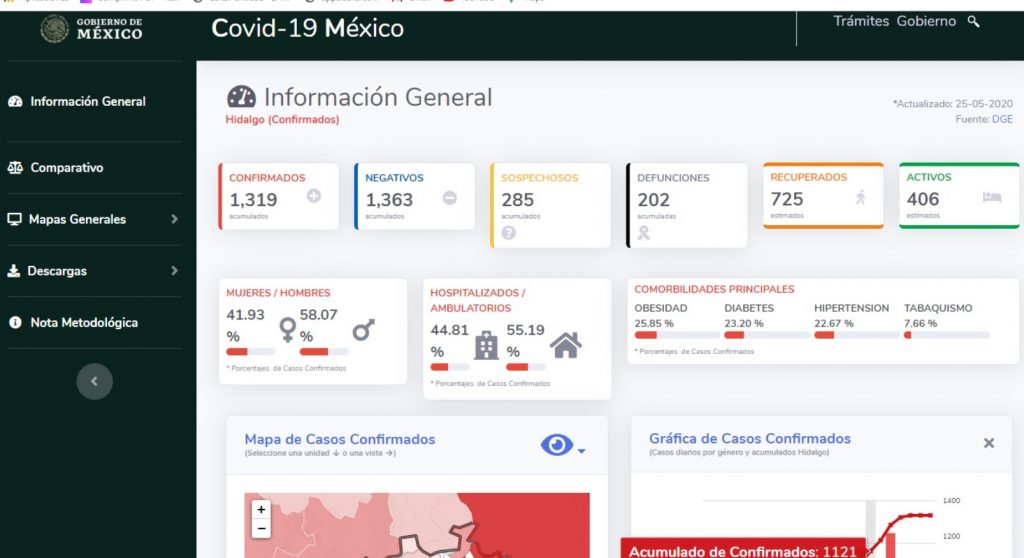Click the female symbol icon
1024x558 pixels.
pyautogui.click(x=287, y=329)
